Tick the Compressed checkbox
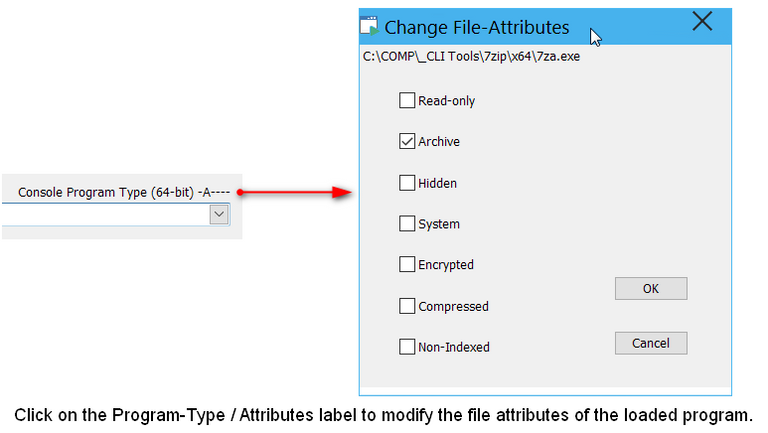The image size is (768, 433). [407, 306]
